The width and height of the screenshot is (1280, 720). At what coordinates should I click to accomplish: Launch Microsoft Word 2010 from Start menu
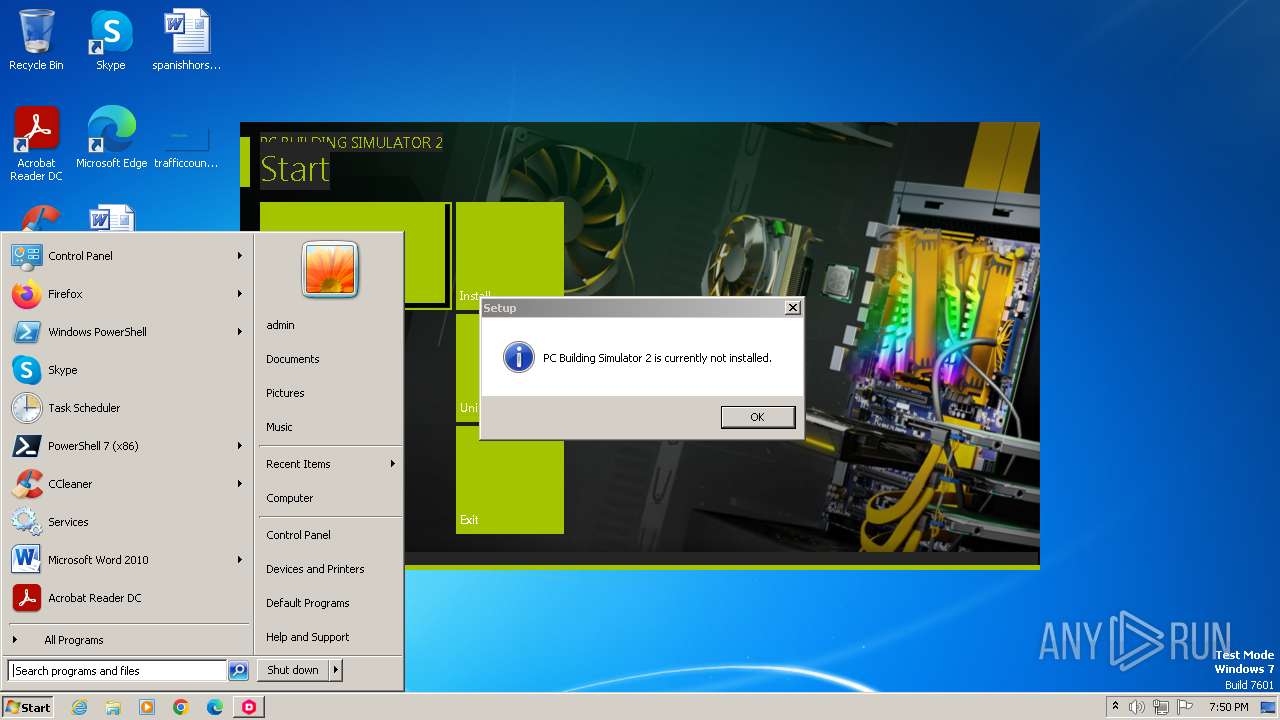pyautogui.click(x=126, y=560)
